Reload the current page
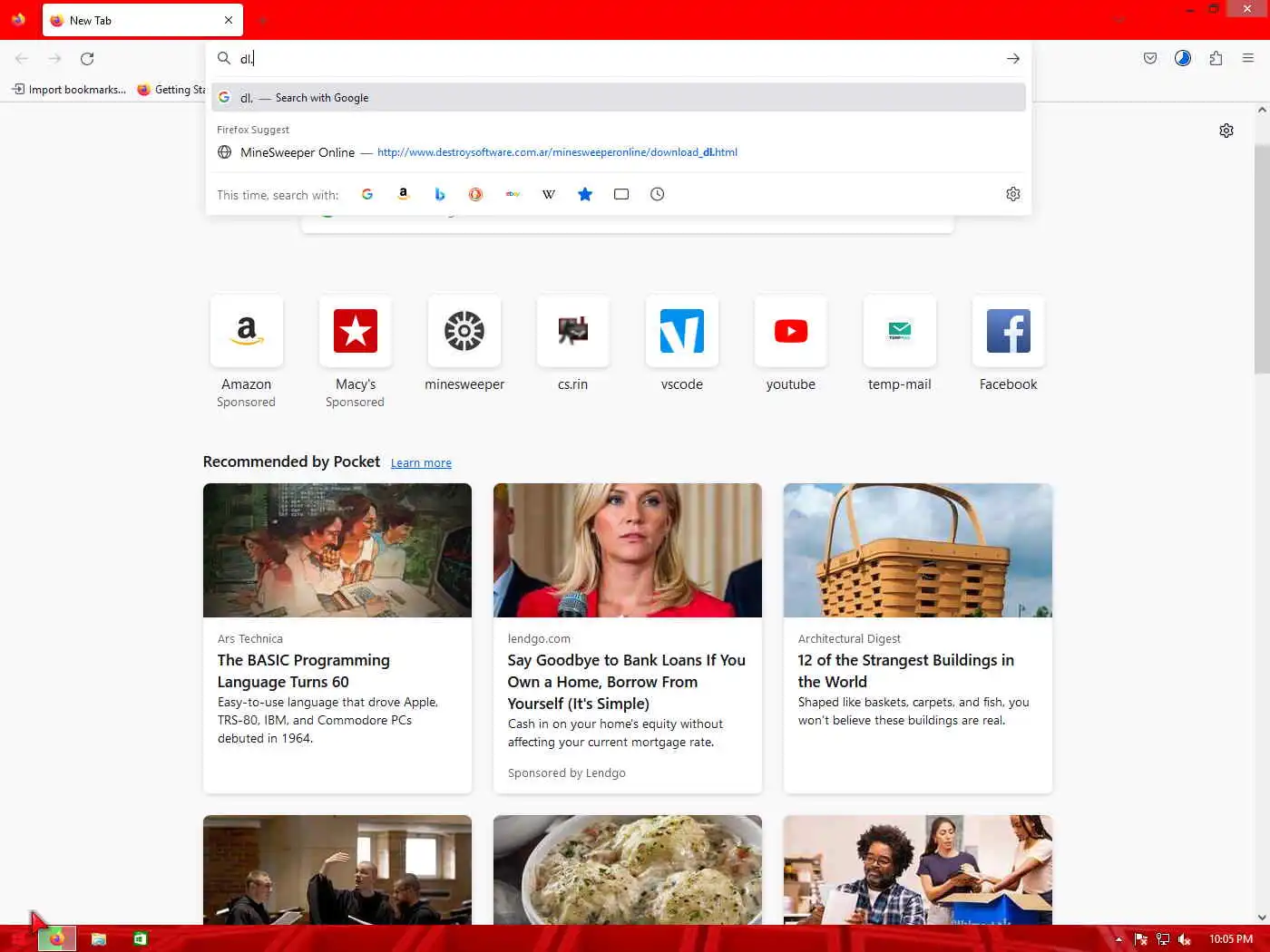1270x952 pixels. pyautogui.click(x=87, y=59)
